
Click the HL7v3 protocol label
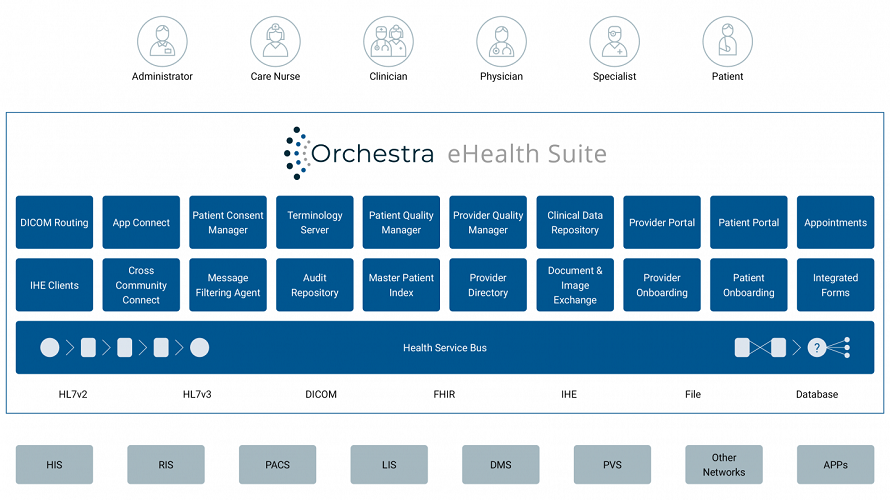point(197,394)
